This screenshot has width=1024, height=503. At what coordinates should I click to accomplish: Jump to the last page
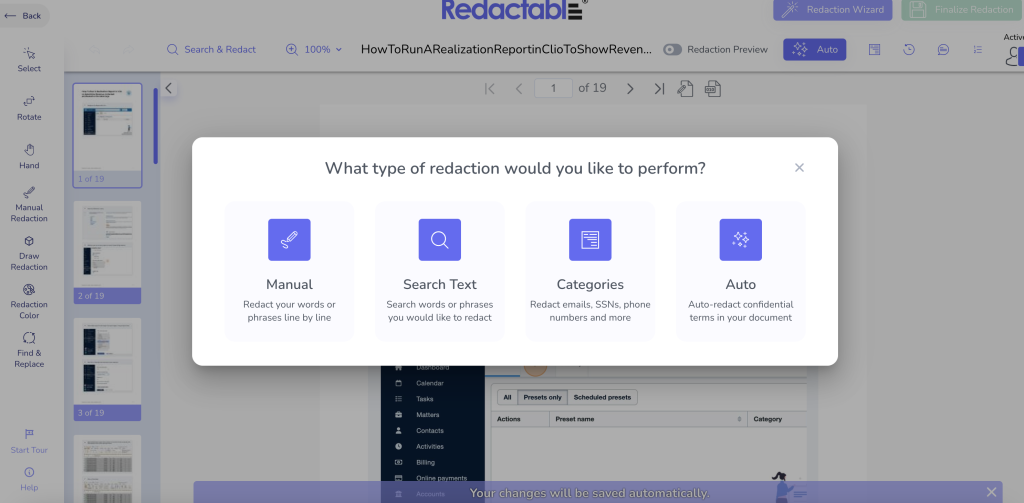click(659, 88)
